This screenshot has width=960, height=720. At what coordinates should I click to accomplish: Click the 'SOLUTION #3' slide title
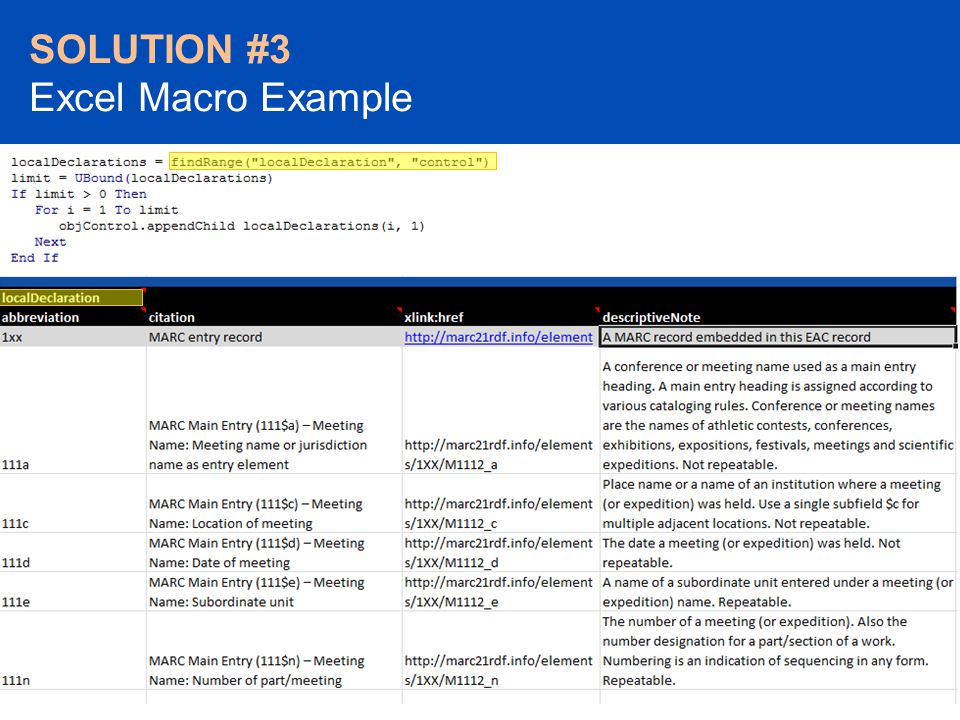tap(160, 49)
